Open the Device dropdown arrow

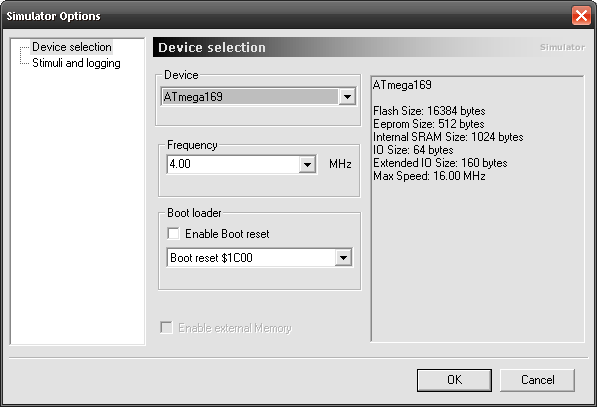tap(347, 97)
